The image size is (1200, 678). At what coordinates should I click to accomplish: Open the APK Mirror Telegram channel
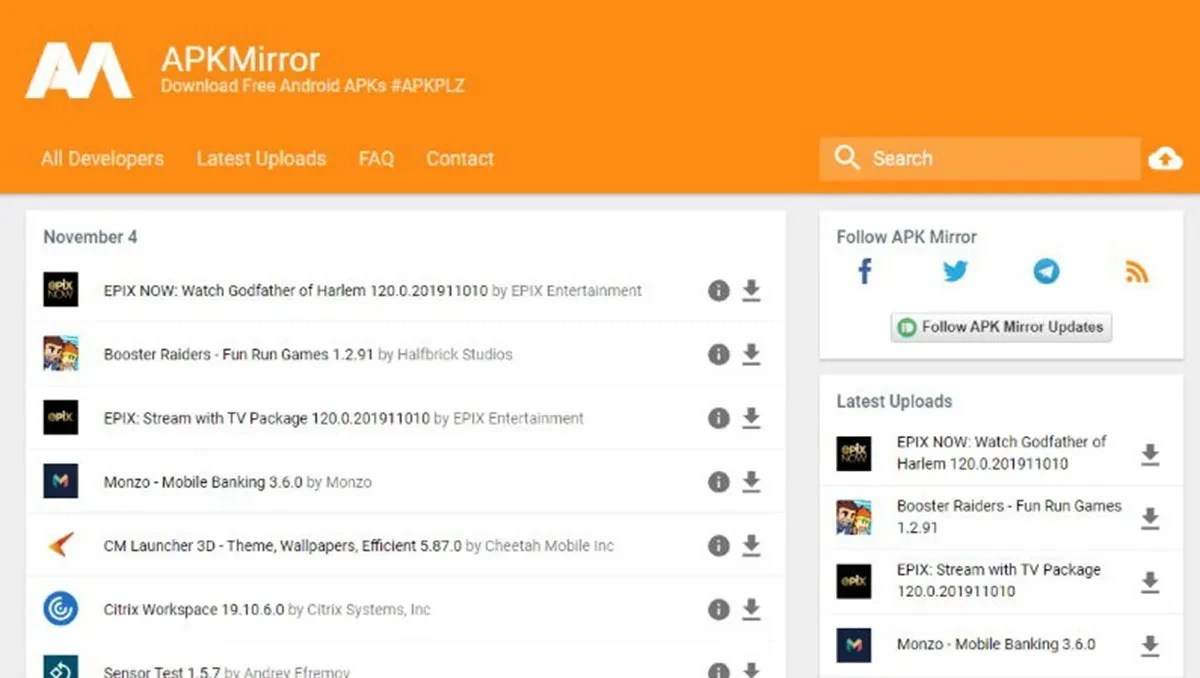point(1046,271)
